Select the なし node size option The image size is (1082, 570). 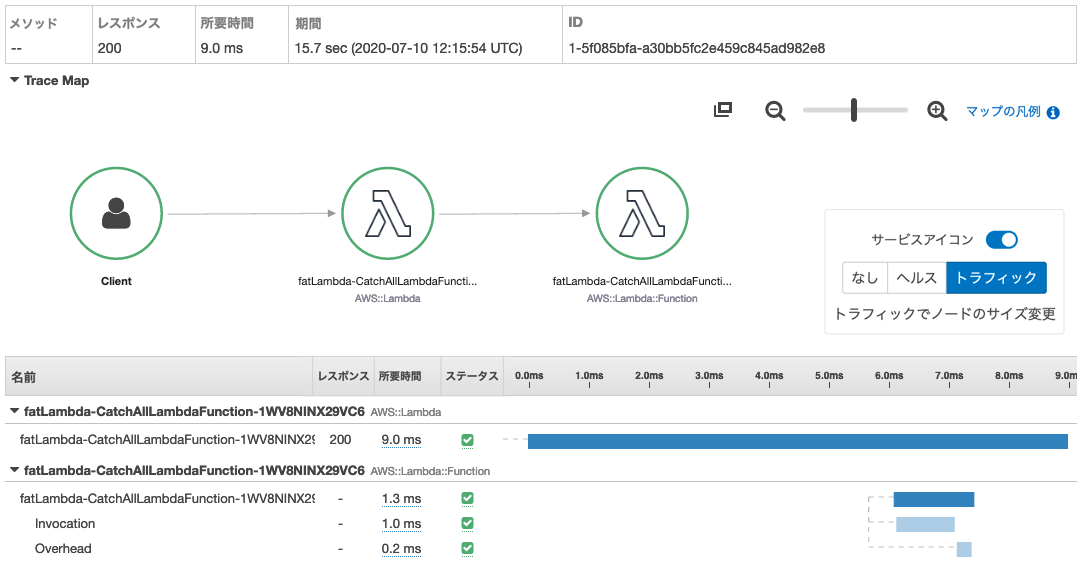[x=865, y=278]
